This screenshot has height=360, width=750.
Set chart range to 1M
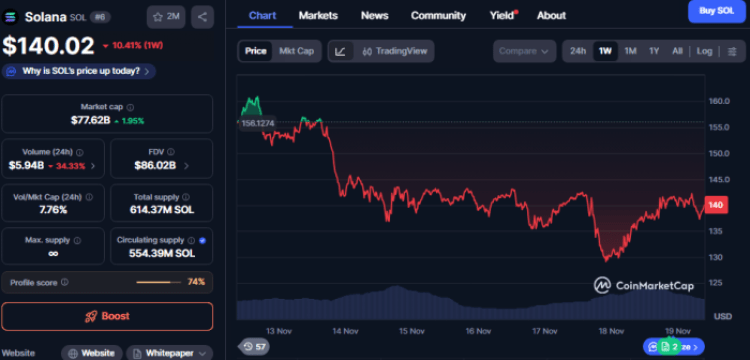tap(630, 51)
